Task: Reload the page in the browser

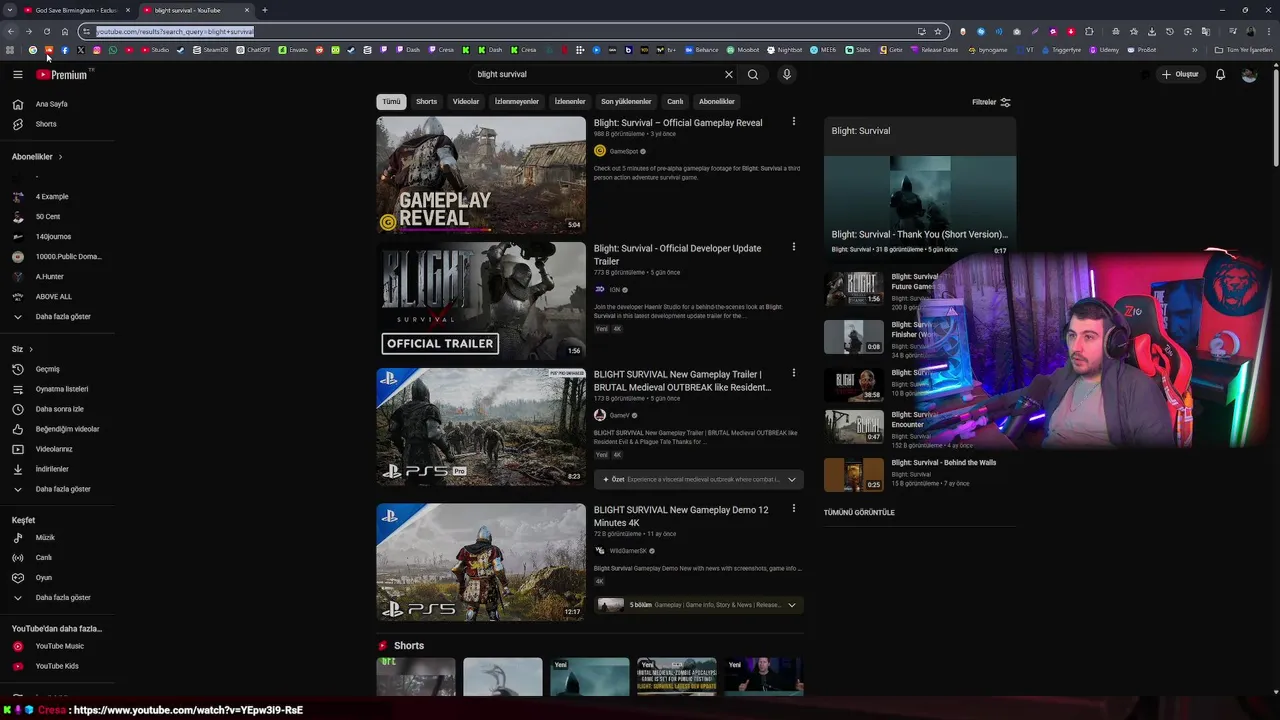Action: click(46, 31)
